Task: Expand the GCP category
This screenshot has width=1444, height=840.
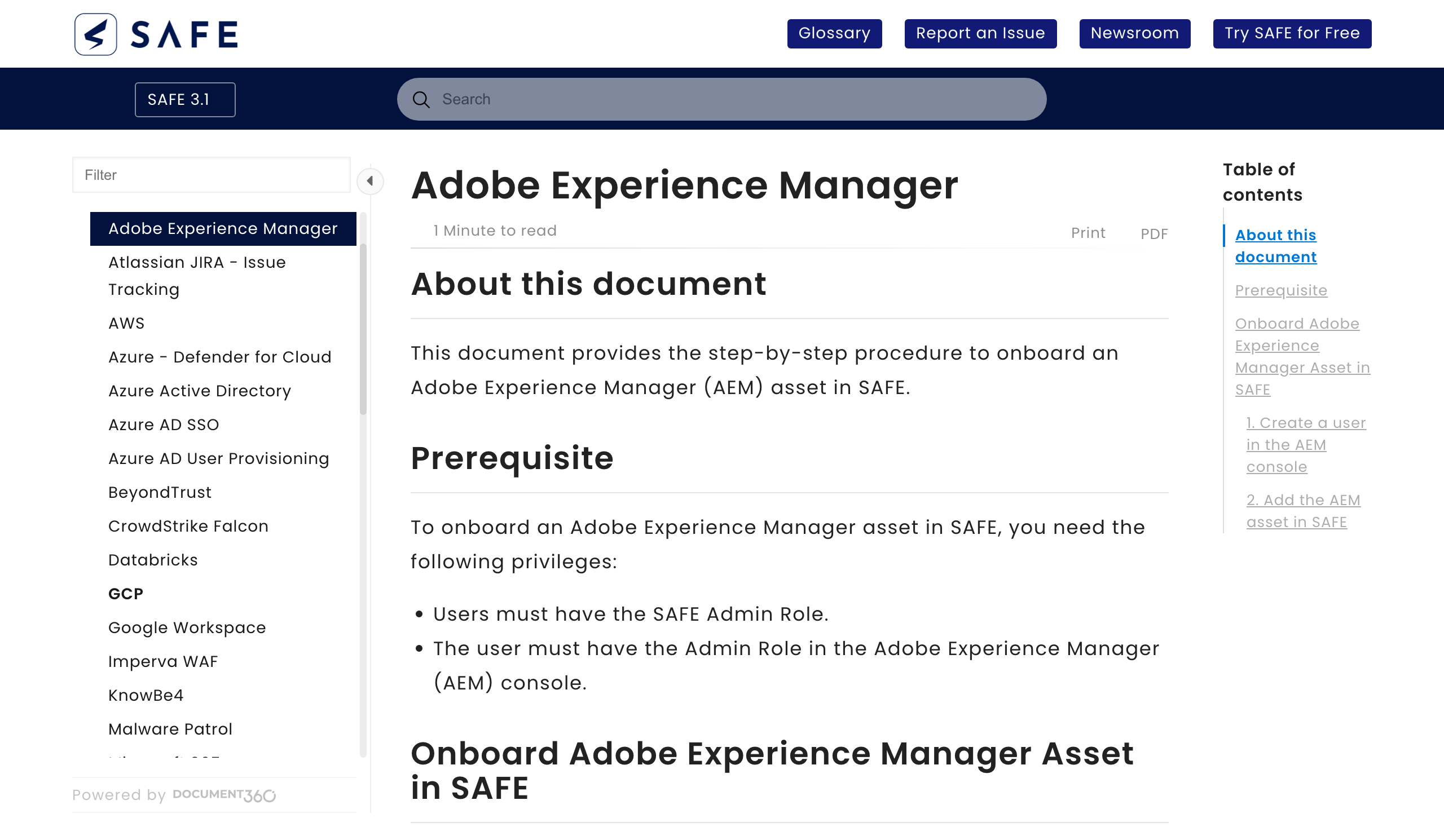Action: tap(125, 594)
